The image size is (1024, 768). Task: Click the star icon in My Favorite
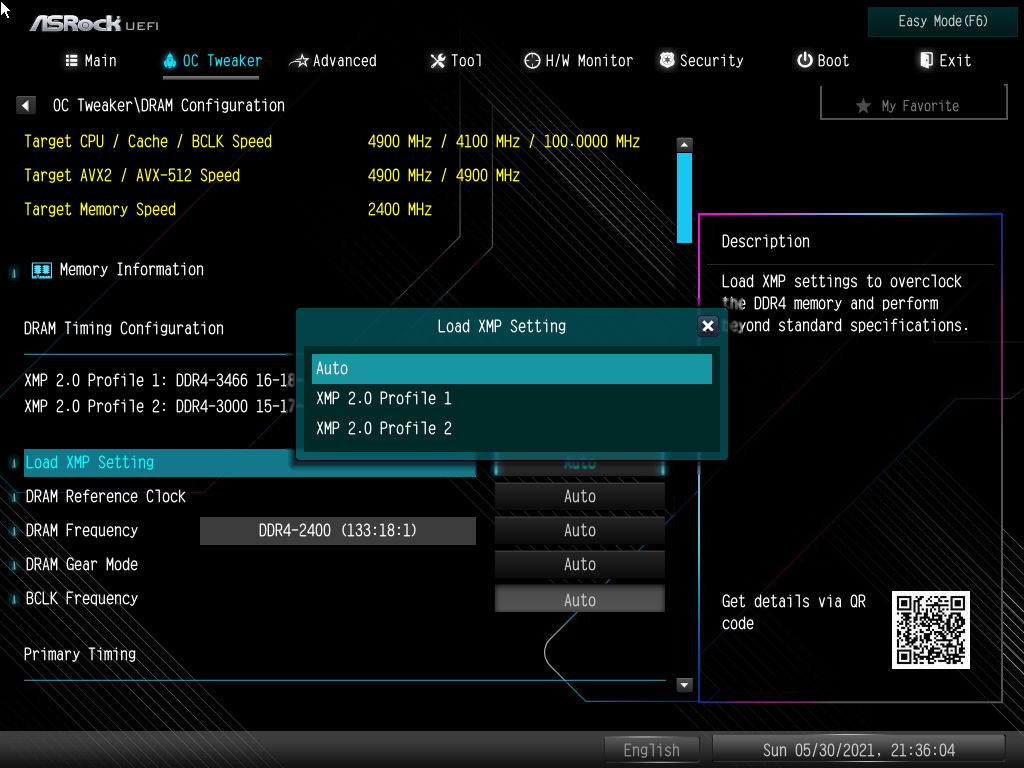pos(863,106)
